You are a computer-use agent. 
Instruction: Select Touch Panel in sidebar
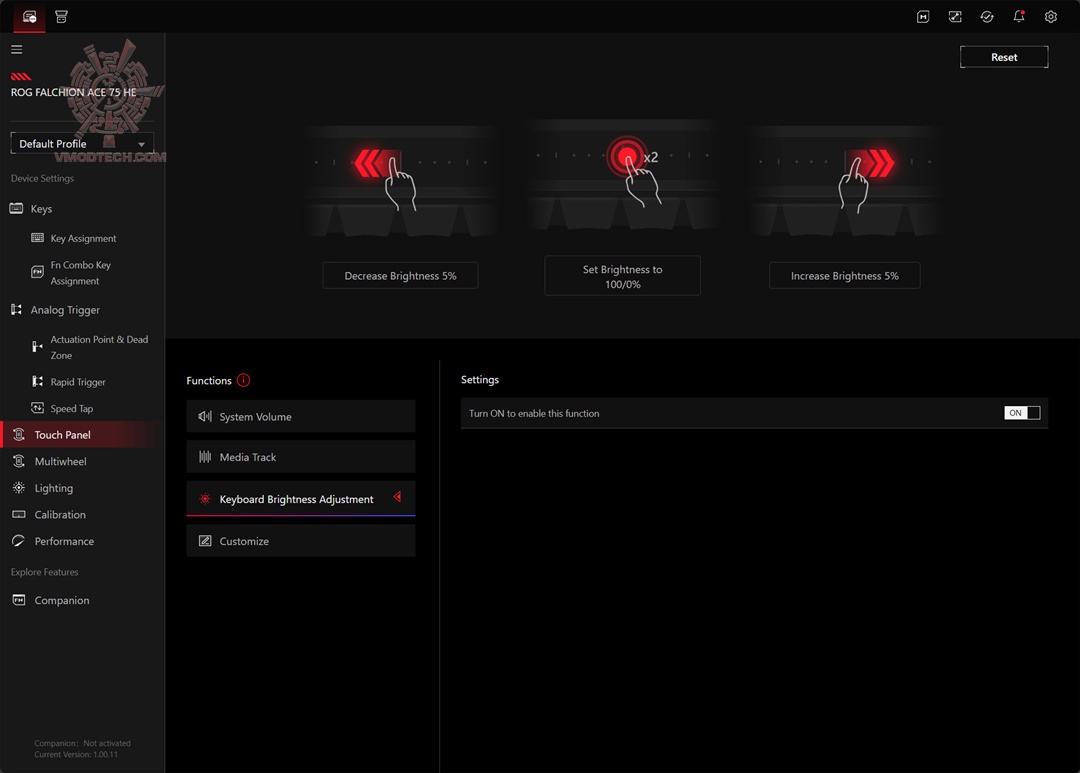(x=82, y=435)
